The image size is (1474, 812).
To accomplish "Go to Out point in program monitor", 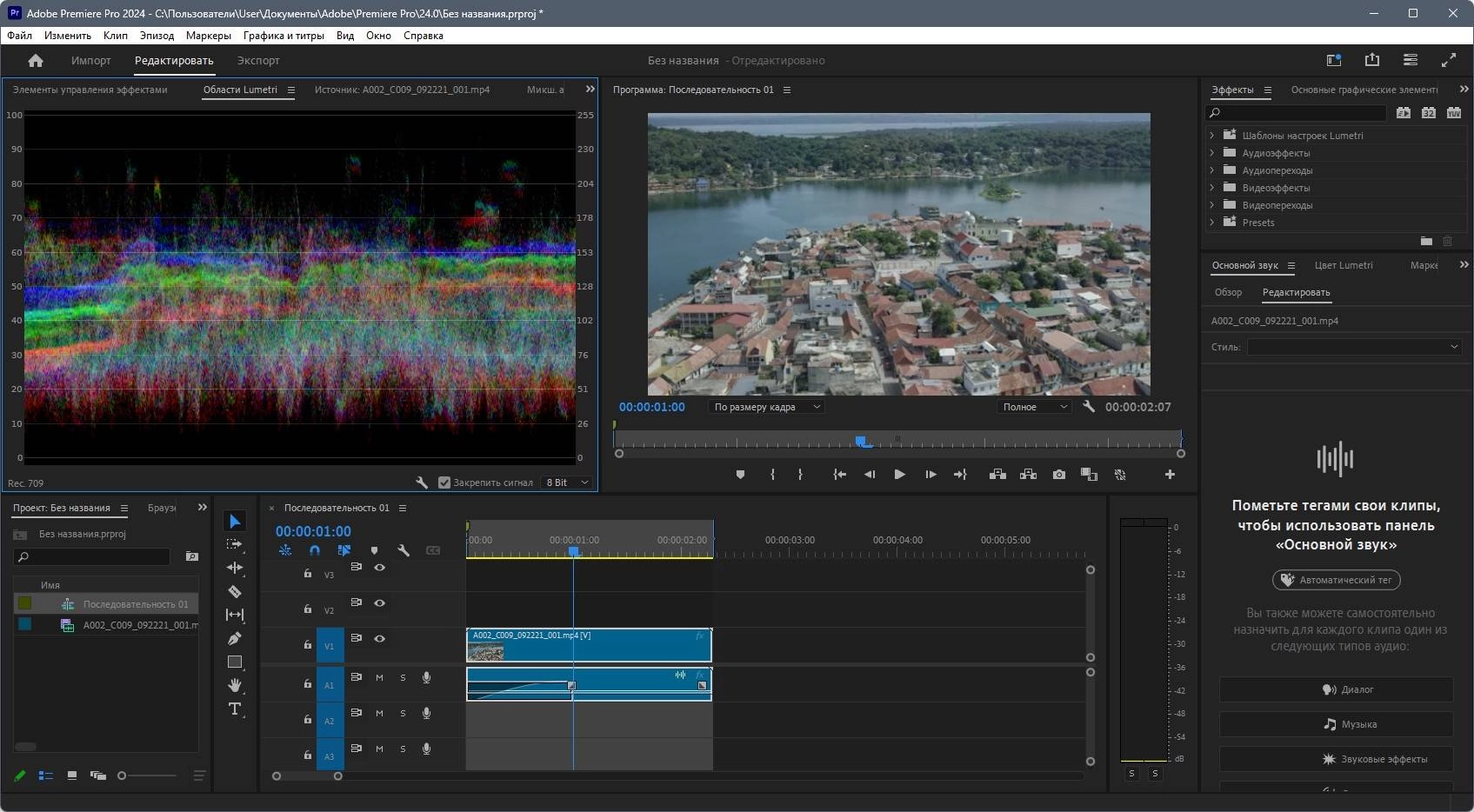I will pos(960,475).
